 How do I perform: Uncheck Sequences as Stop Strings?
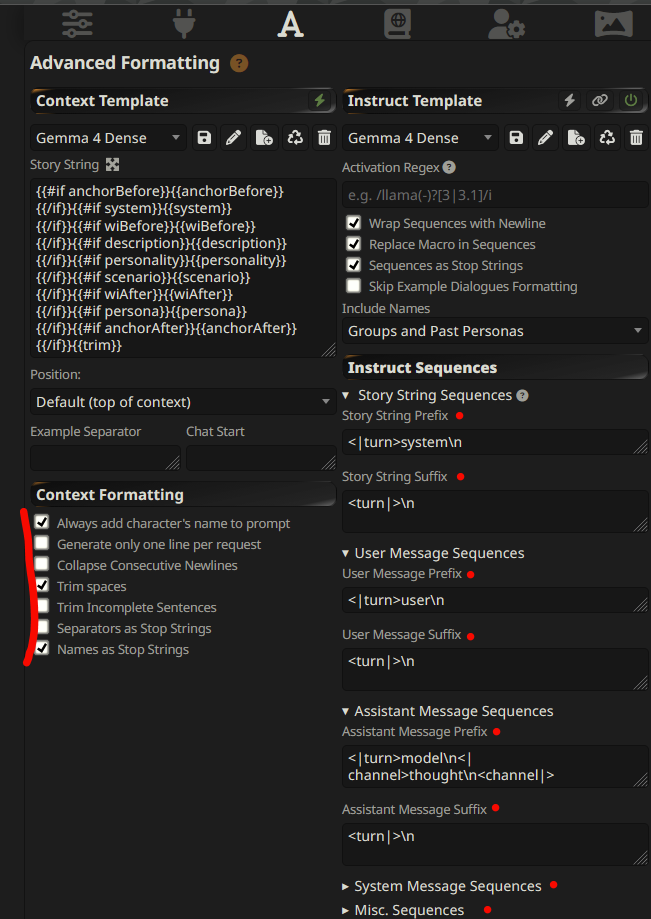[x=353, y=265]
